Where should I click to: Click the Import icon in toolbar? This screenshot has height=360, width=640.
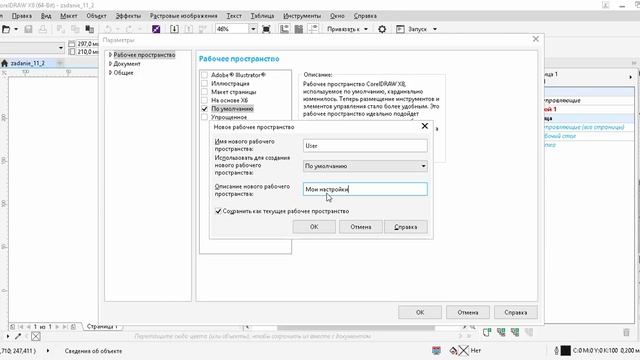click(174, 29)
